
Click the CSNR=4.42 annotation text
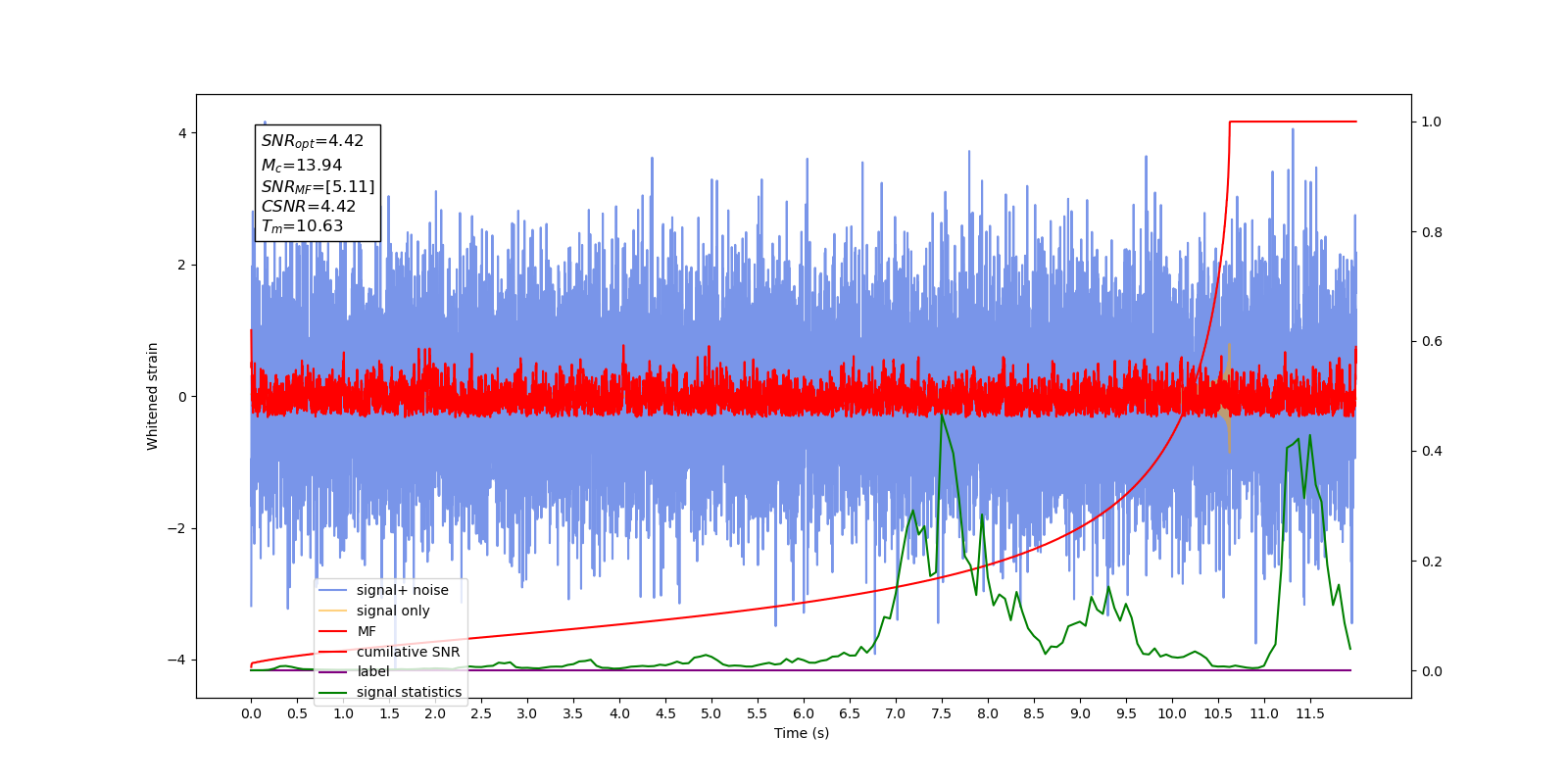(x=308, y=207)
